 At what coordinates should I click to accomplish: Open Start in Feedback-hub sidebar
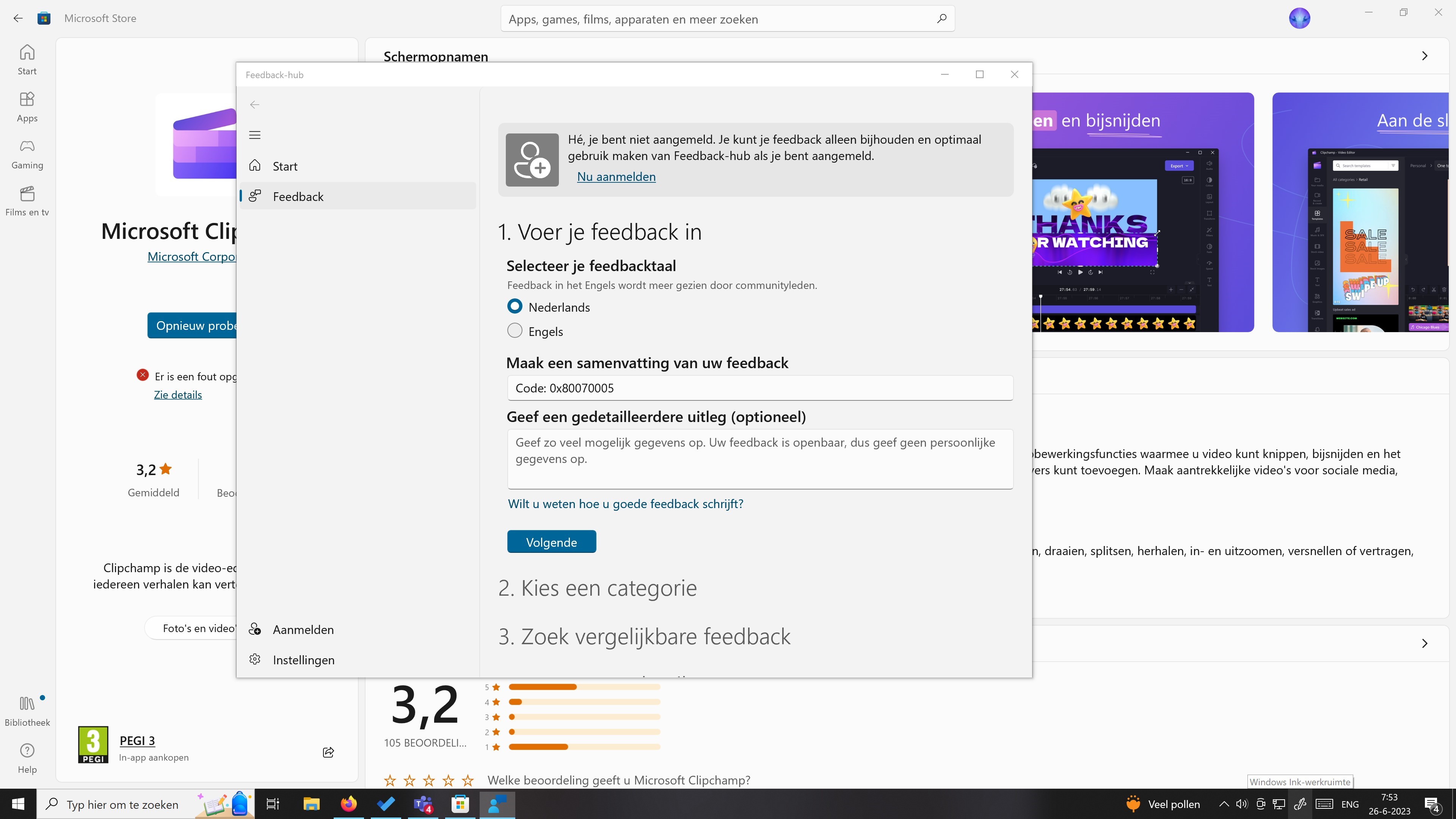358,166
